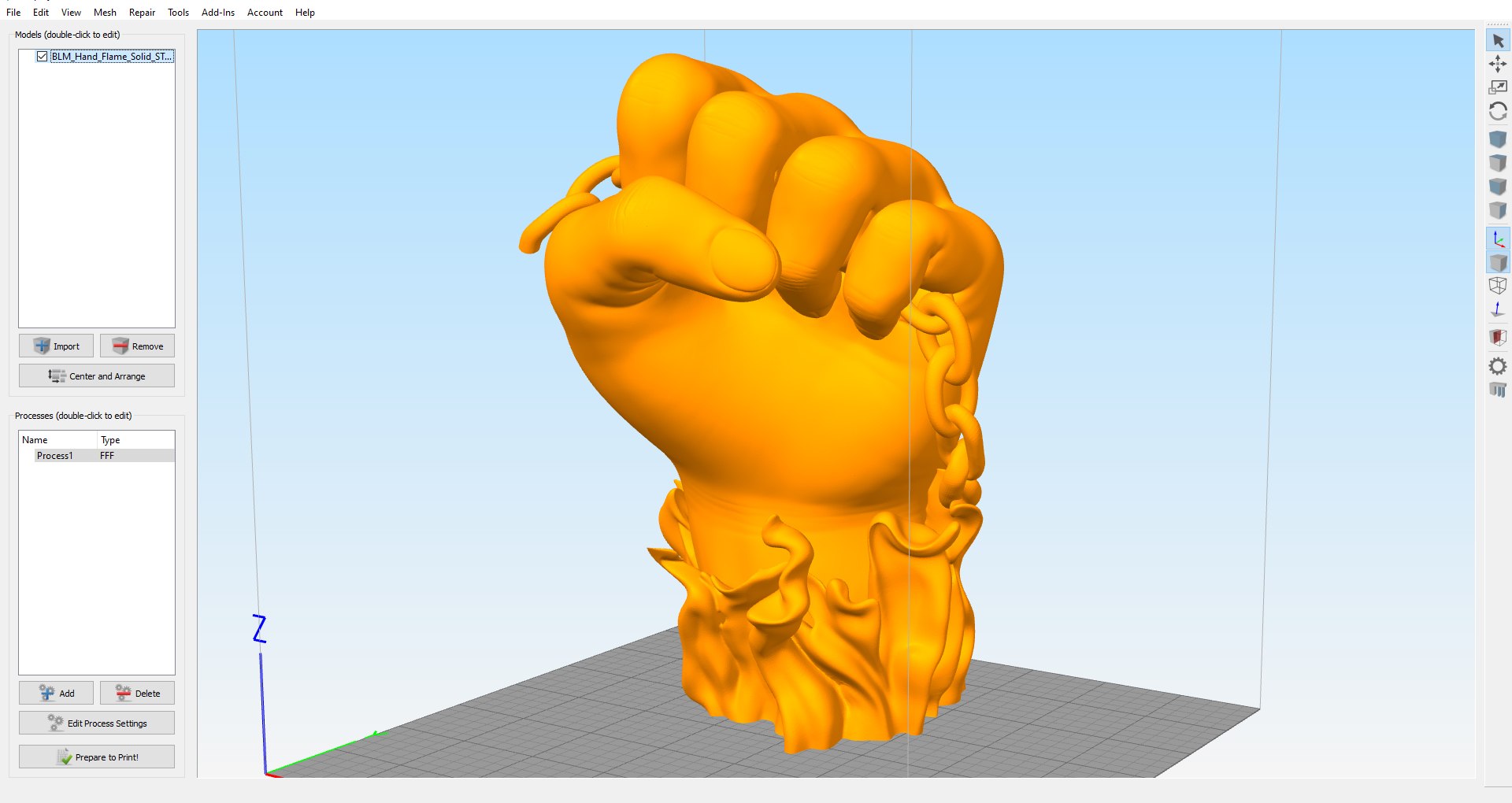Click the Type column header
The height and width of the screenshot is (803, 1512).
[135, 440]
